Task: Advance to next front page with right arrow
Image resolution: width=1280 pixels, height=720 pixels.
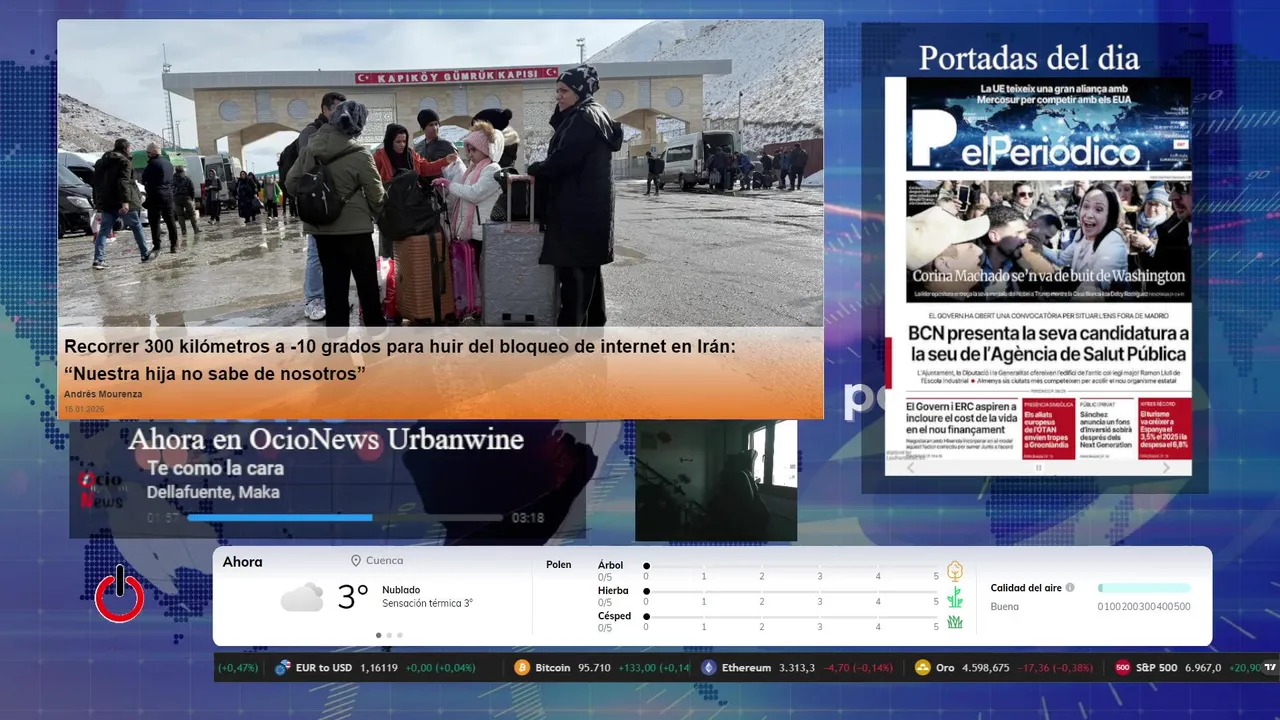Action: pos(1166,468)
